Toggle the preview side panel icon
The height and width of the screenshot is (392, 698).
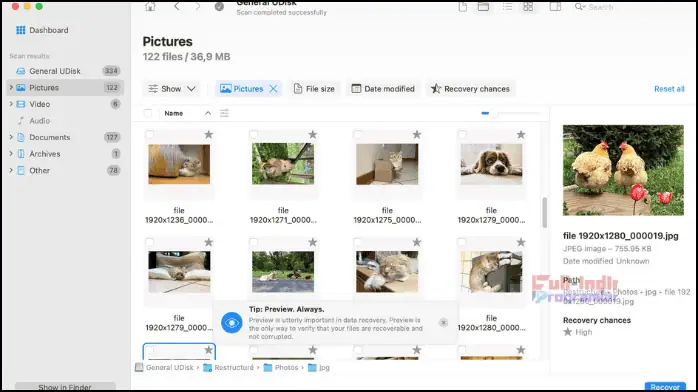[555, 7]
